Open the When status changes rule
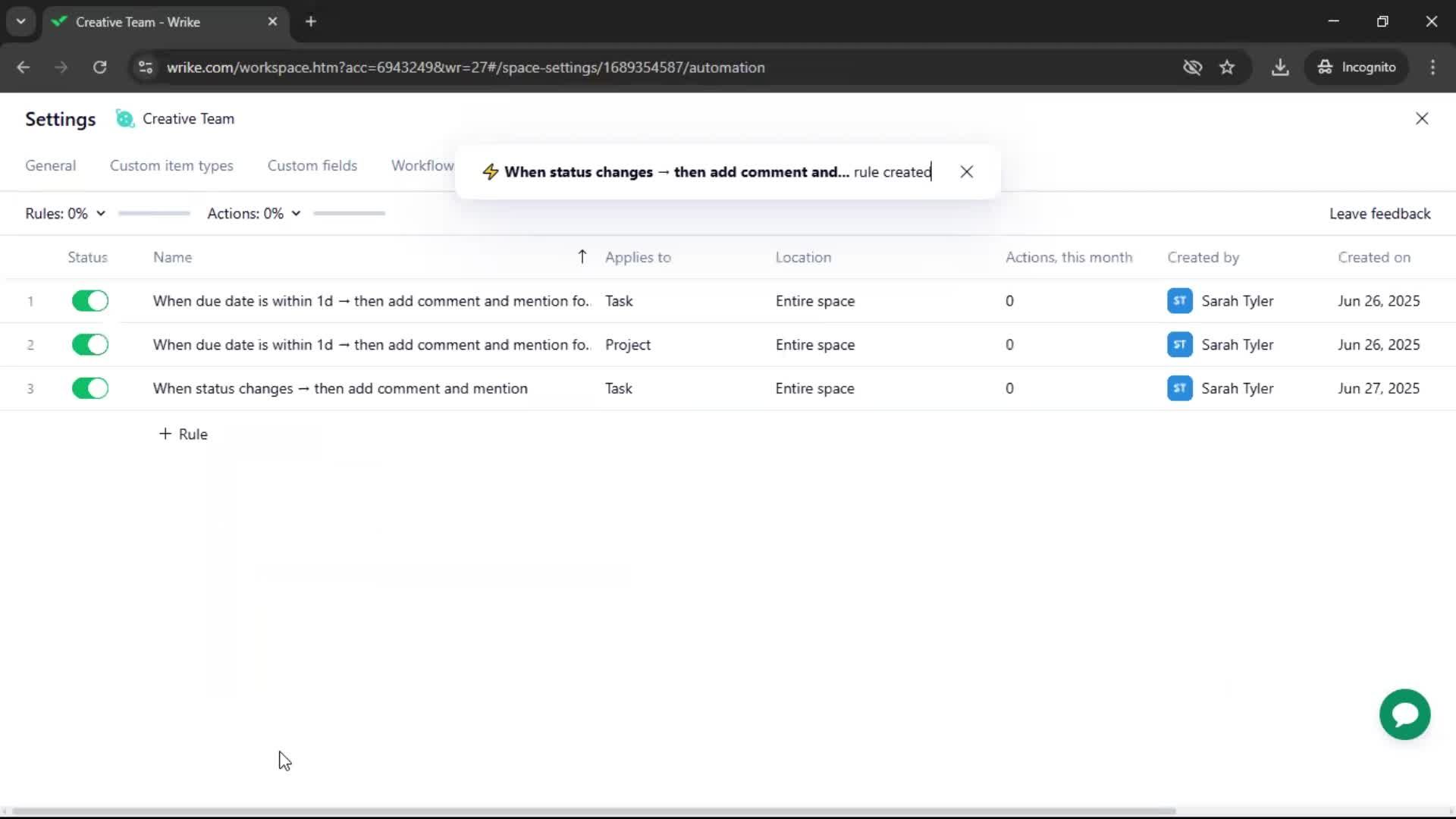This screenshot has height=819, width=1456. (x=340, y=388)
